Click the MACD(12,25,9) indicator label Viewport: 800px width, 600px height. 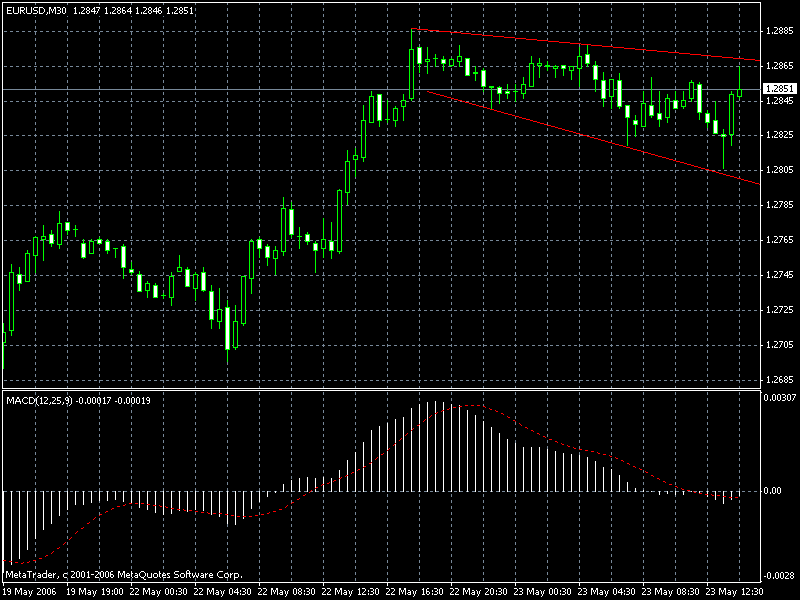pyautogui.click(x=40, y=401)
